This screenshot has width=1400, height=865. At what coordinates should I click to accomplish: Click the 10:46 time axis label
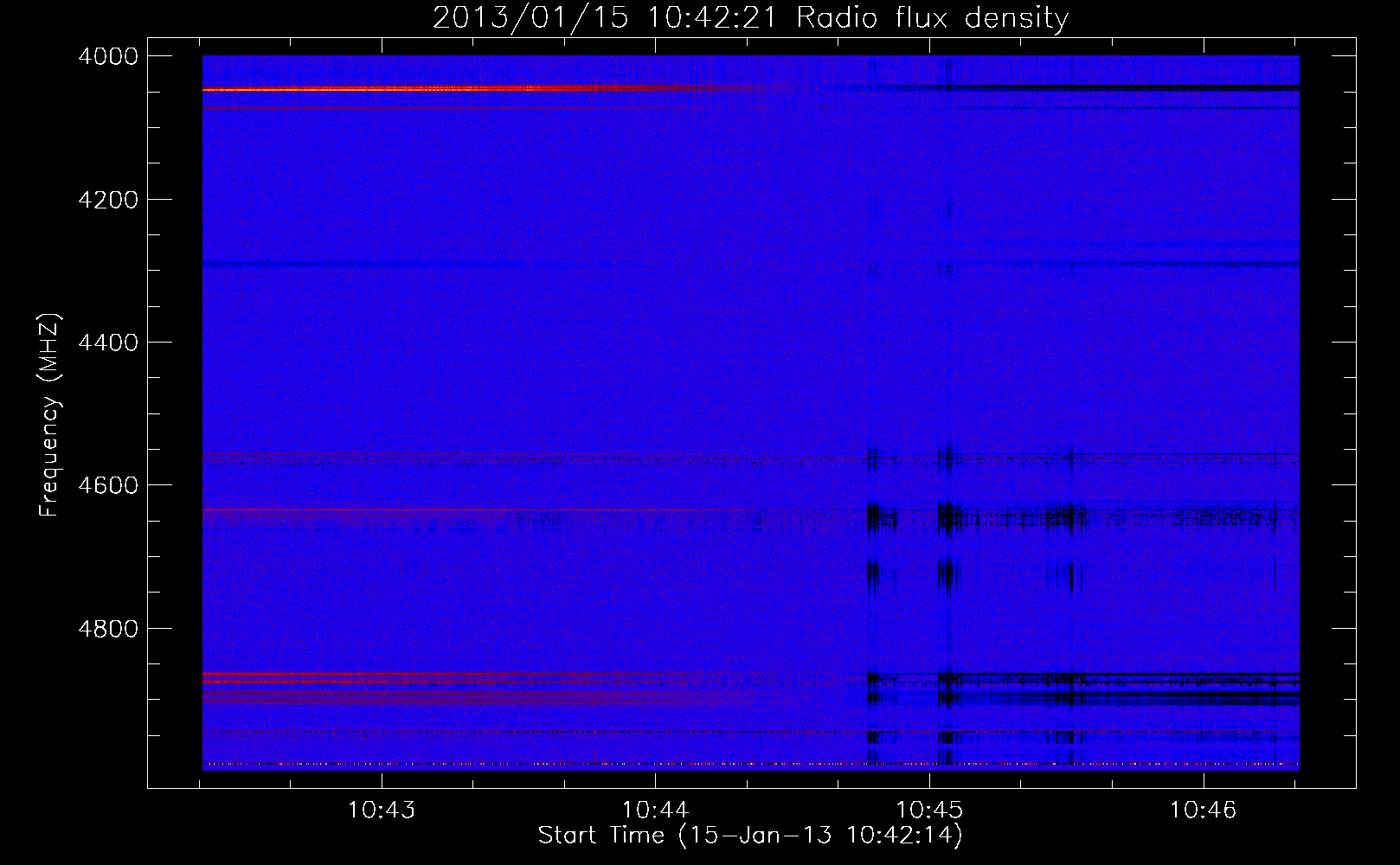[1204, 811]
